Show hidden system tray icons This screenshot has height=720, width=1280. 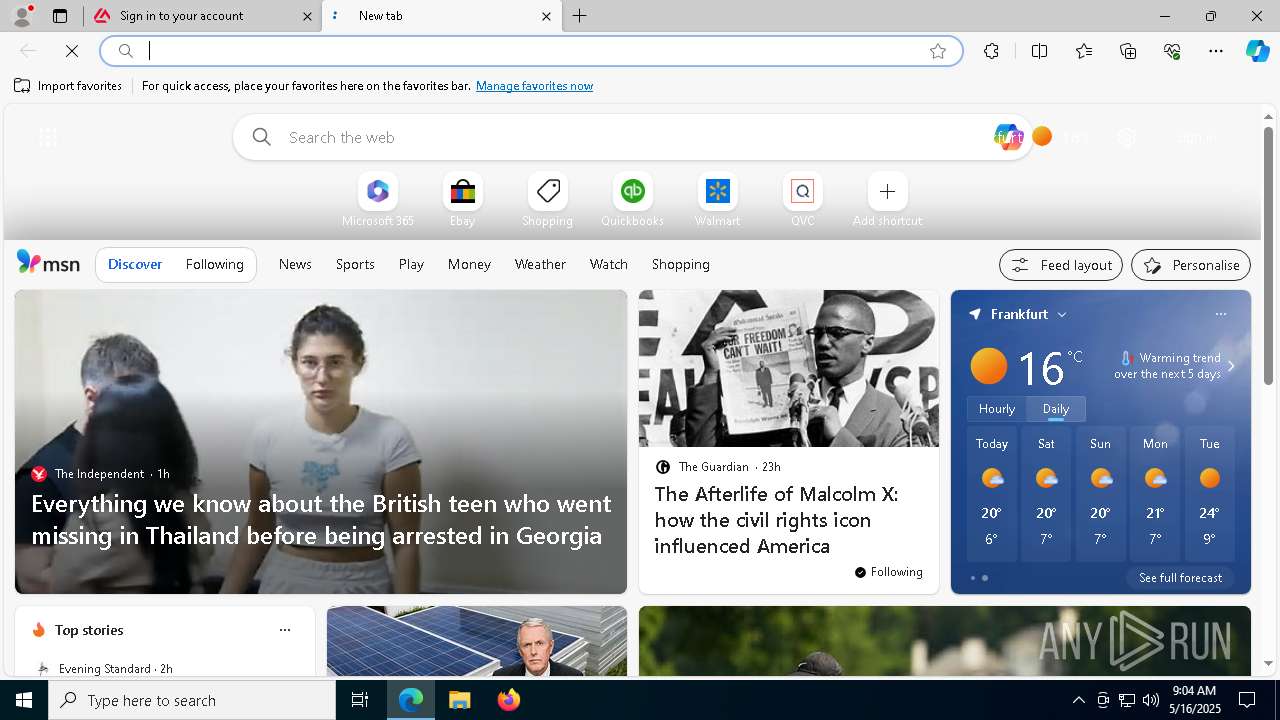pyautogui.click(x=1078, y=700)
